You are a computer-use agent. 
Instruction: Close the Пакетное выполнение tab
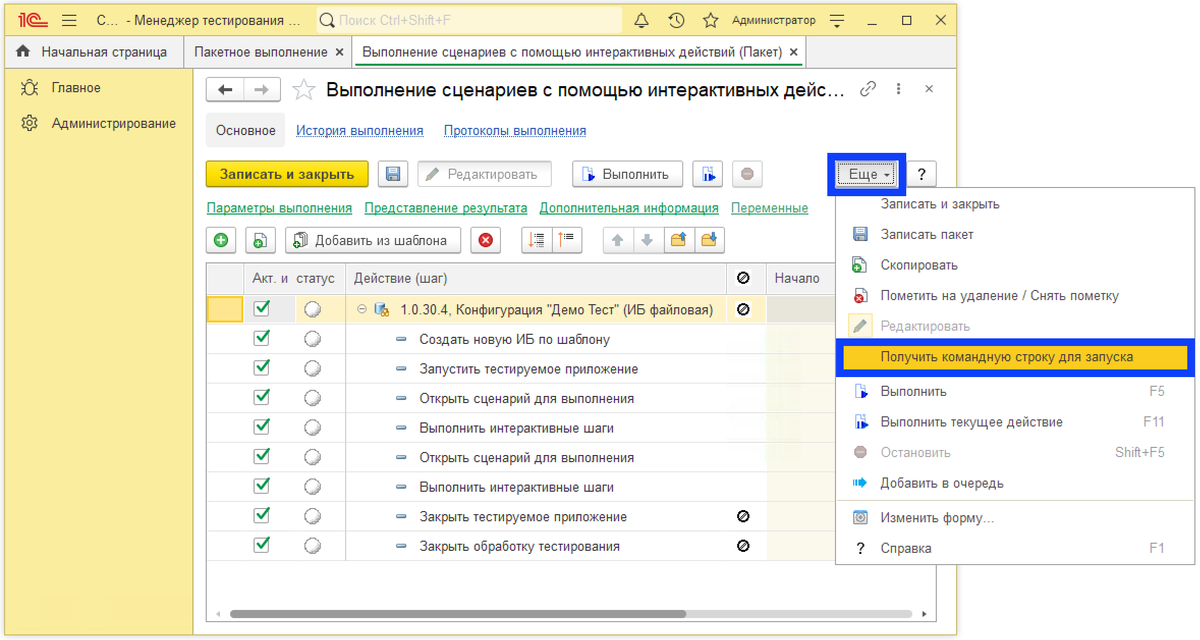(x=340, y=52)
